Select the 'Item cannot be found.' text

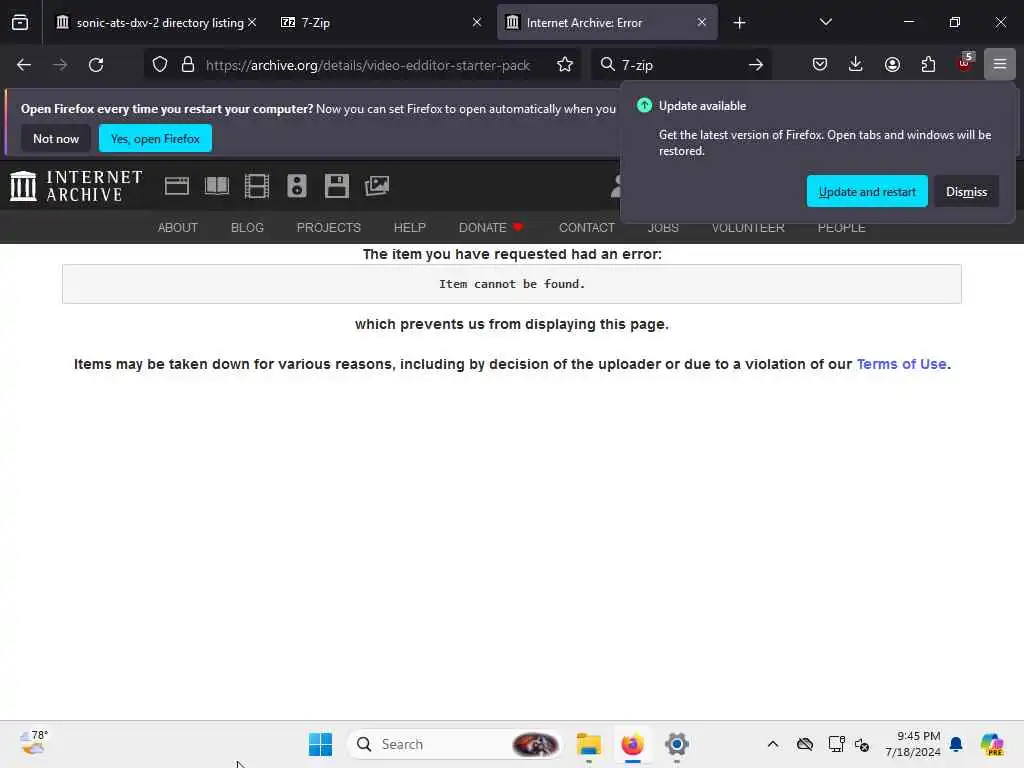click(x=512, y=284)
